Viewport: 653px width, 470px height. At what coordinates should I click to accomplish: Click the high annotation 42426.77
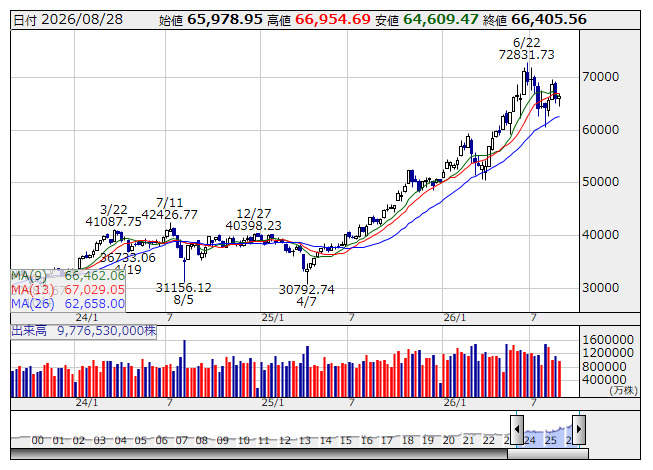tap(169, 215)
